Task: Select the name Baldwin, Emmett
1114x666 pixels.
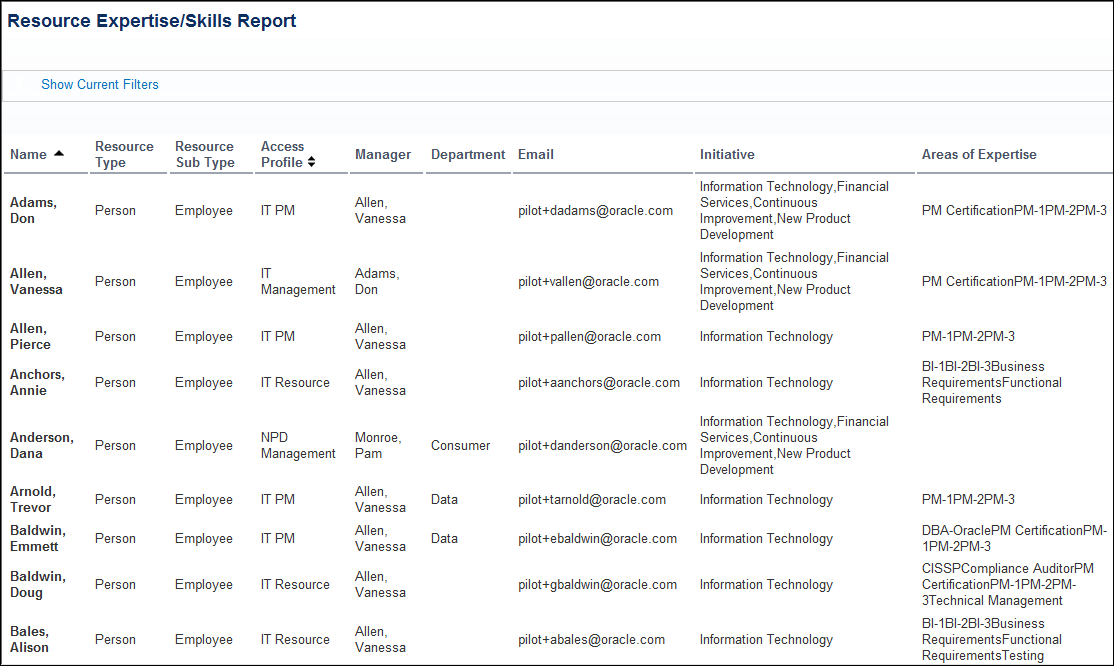Action: (38, 539)
